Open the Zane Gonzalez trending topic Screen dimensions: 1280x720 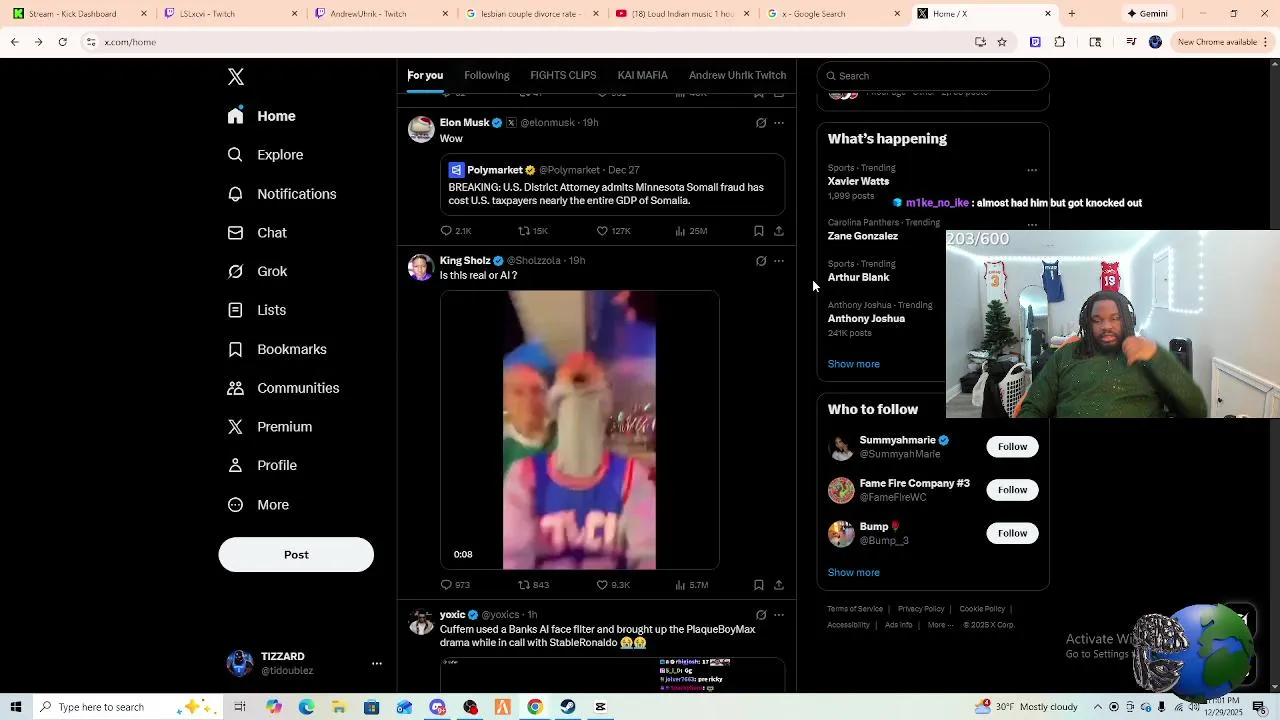(863, 236)
